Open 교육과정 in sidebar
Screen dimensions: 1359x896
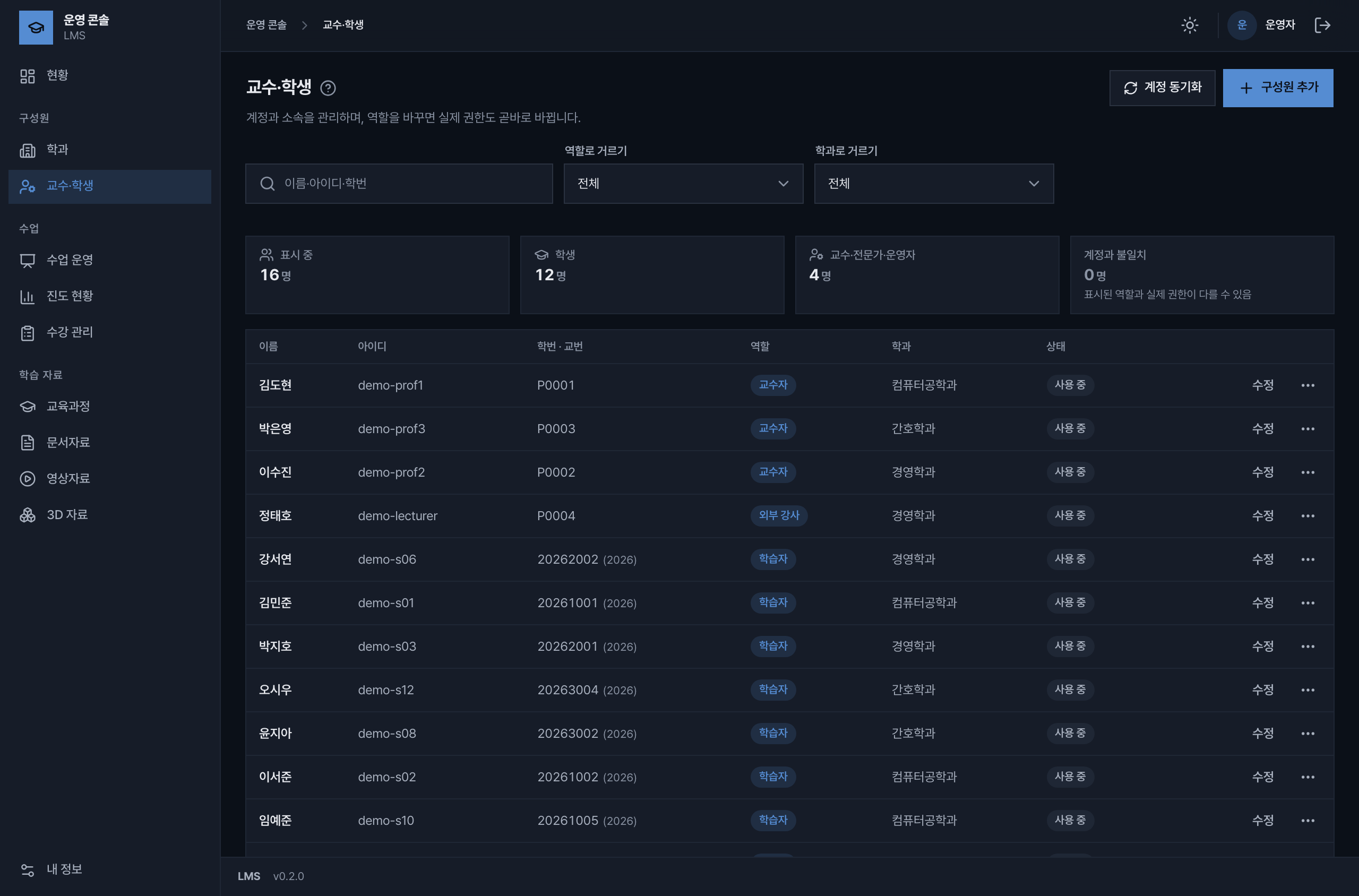tap(110, 406)
